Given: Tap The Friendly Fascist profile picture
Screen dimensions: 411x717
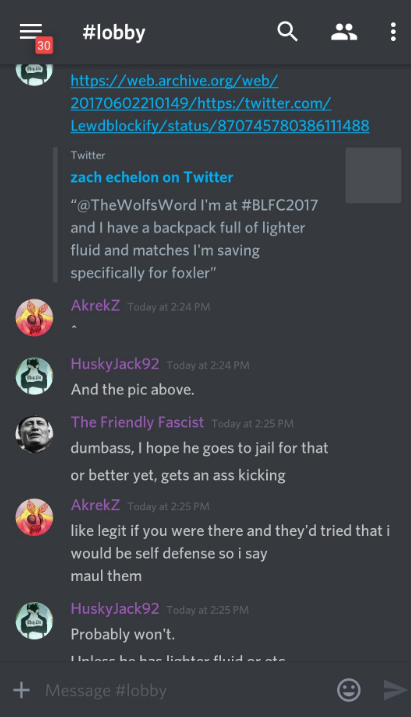Looking at the screenshot, I should point(34,434).
